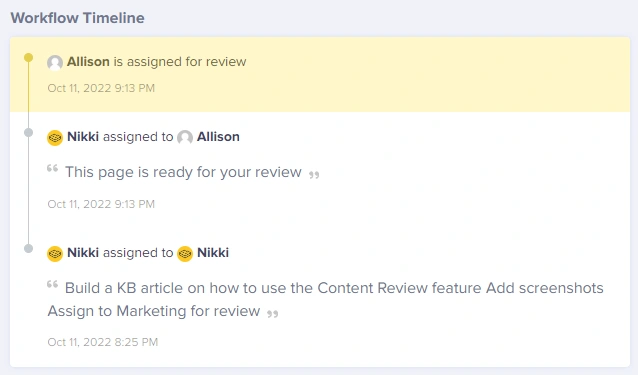Click the 'Build a KB article' comment text
The image size is (638, 375).
(x=326, y=299)
